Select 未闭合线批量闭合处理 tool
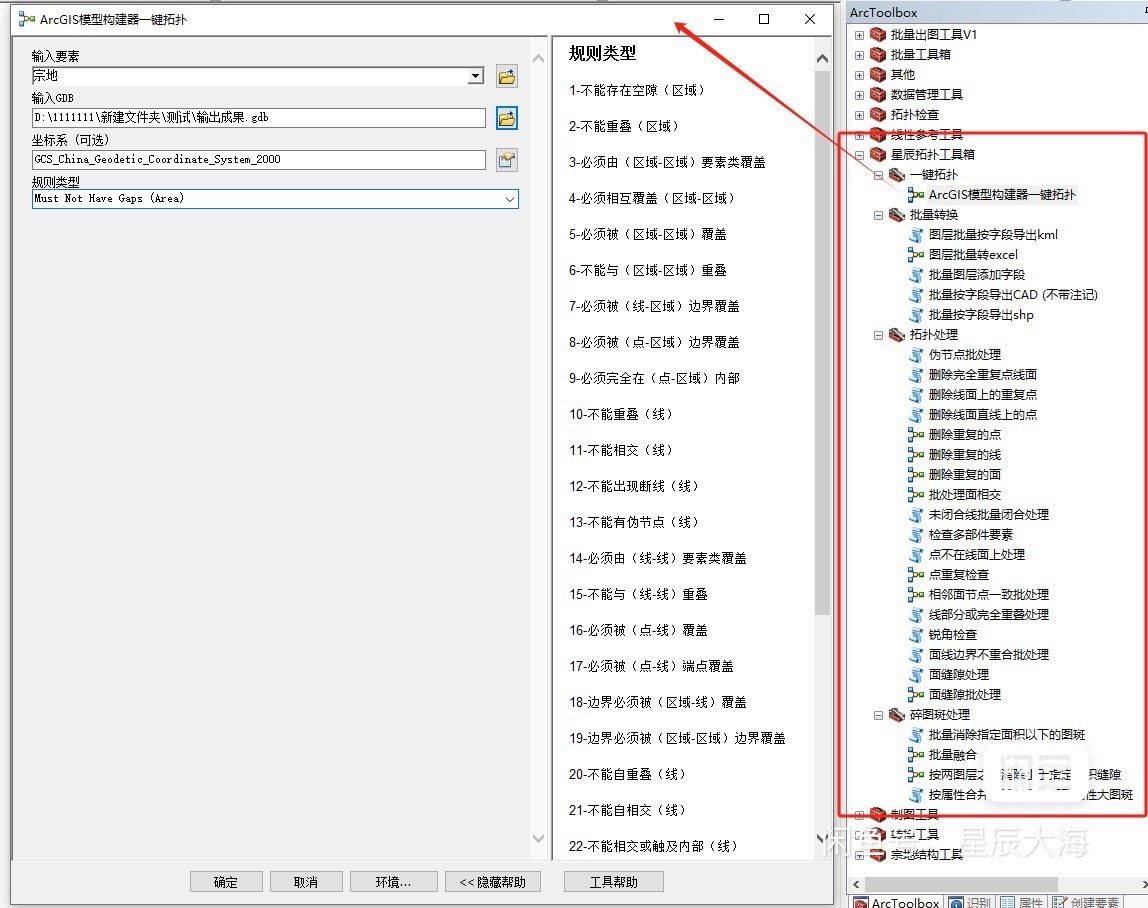The image size is (1148, 908). (988, 515)
